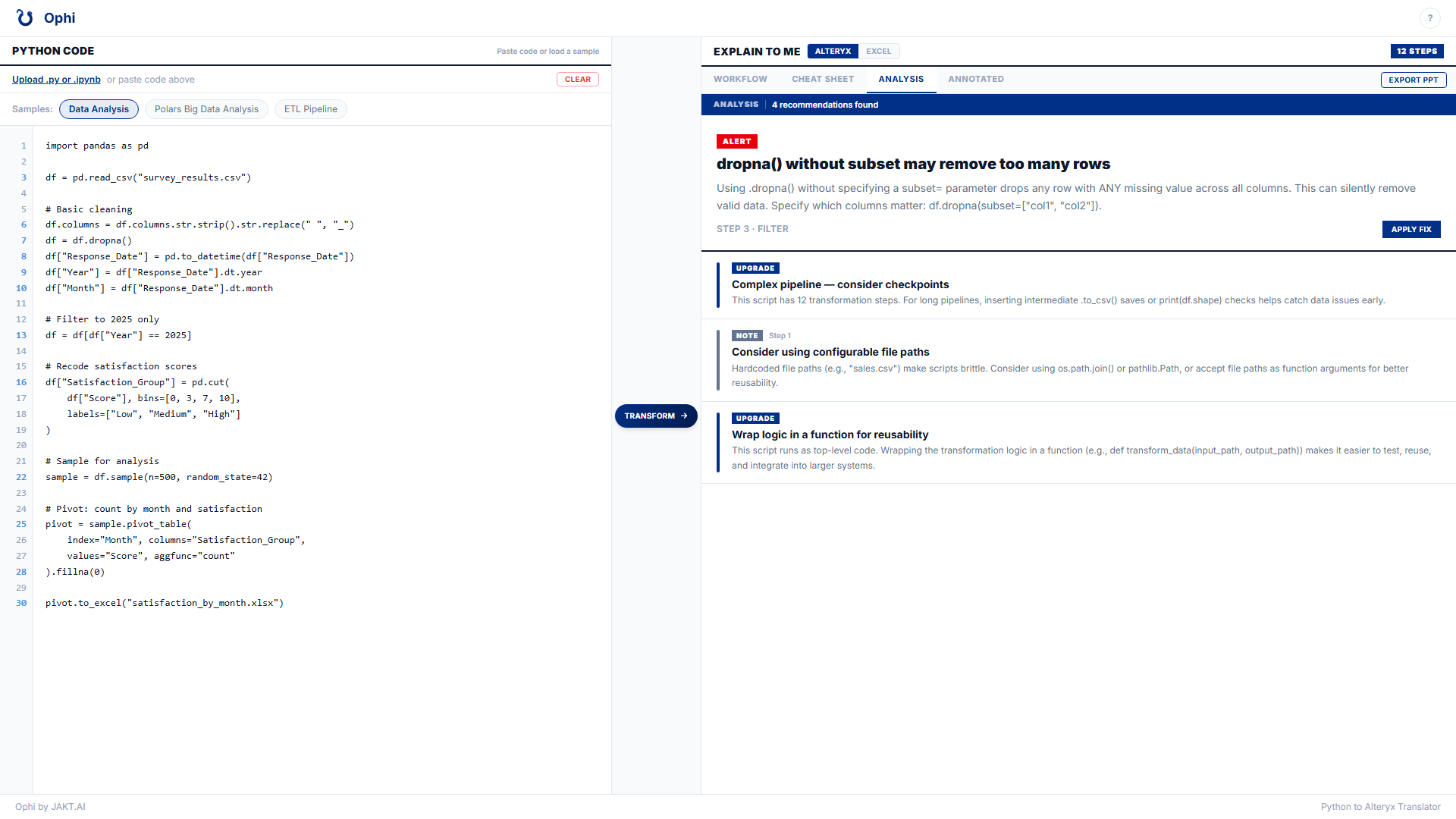Open the help question mark icon
The width and height of the screenshot is (1456, 819).
click(x=1429, y=18)
